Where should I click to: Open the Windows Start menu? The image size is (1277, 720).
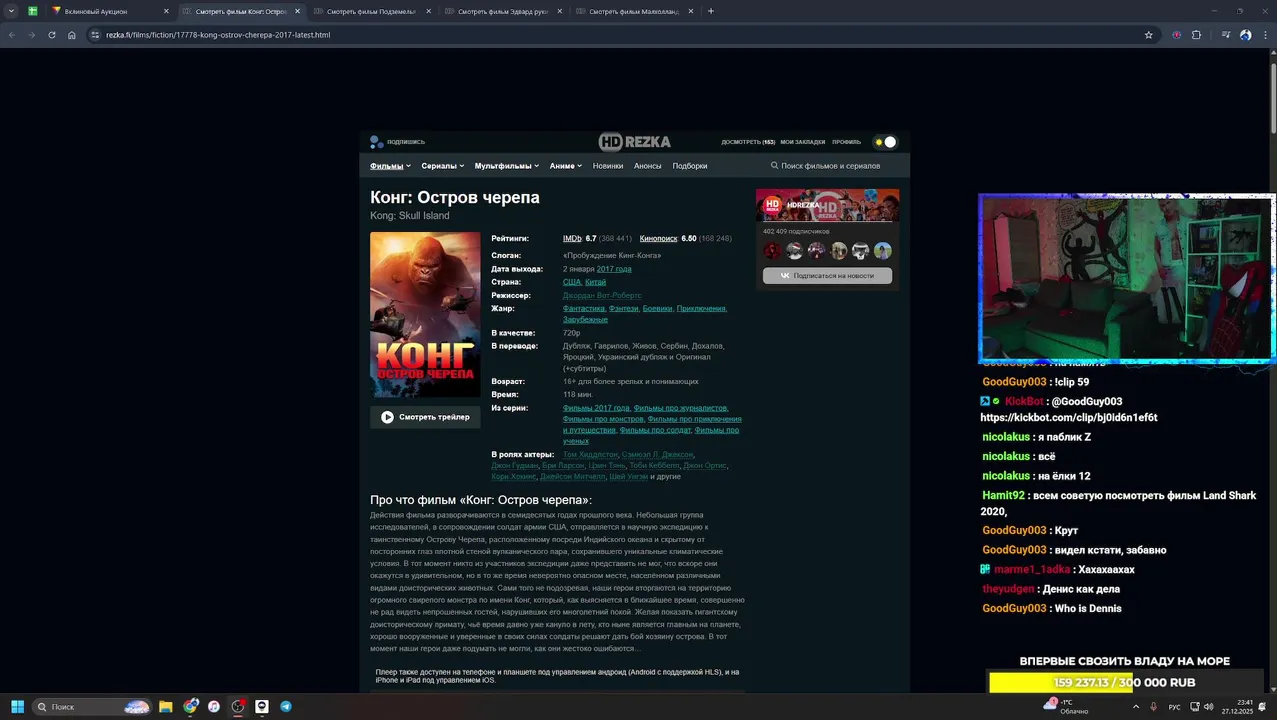[x=17, y=707]
